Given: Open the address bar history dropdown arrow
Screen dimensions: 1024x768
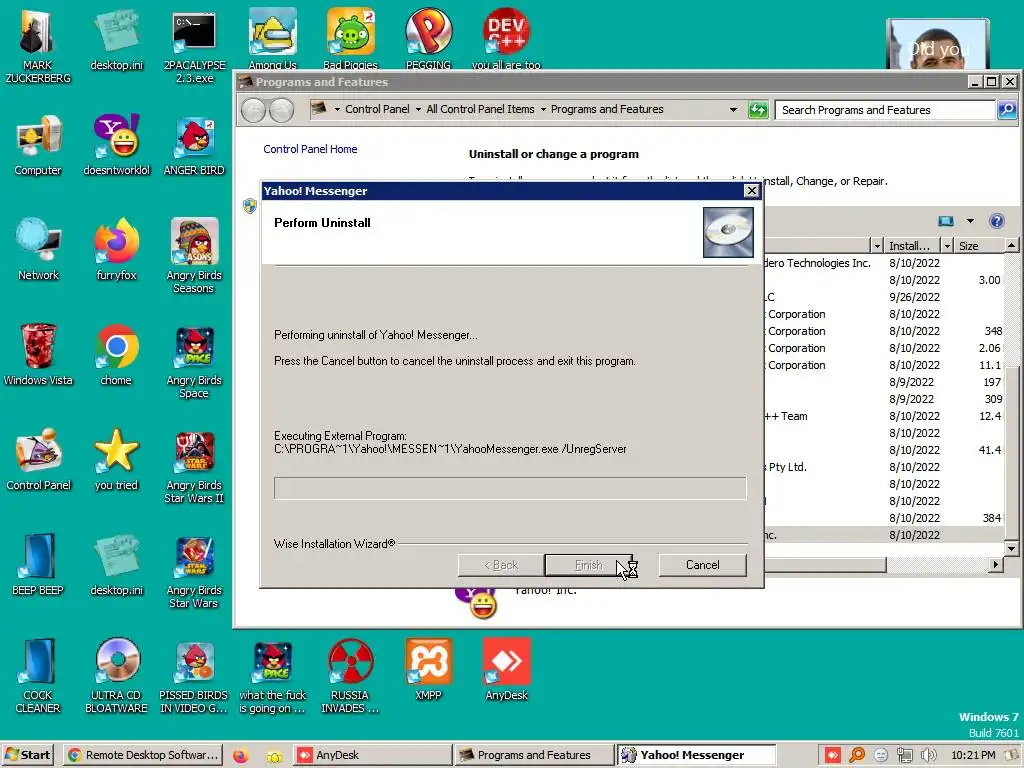Looking at the screenshot, I should coord(733,110).
